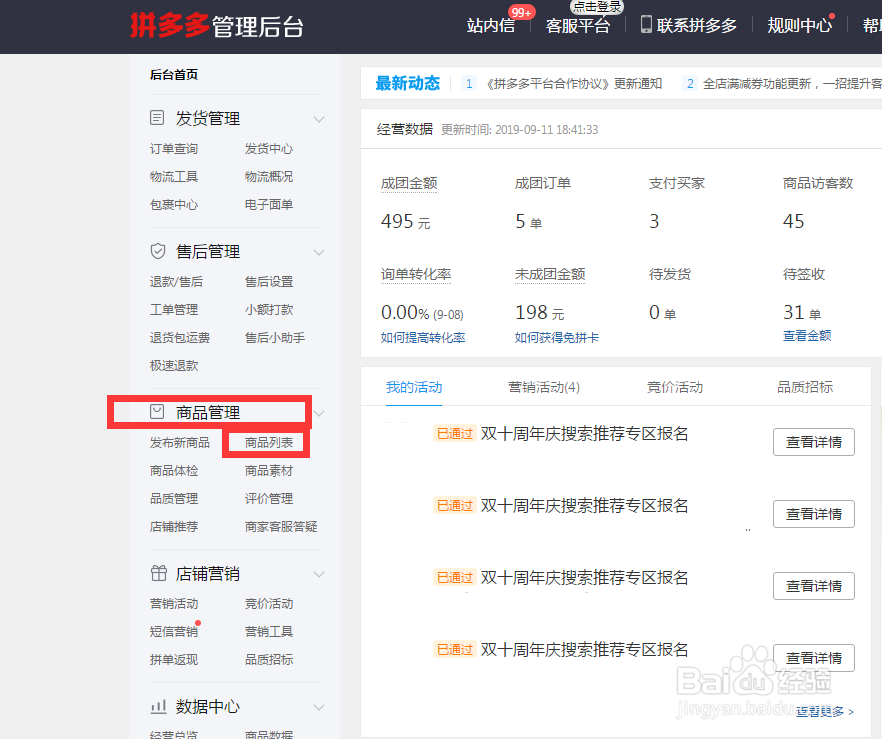Click the phone icon beside 联系拼多多
This screenshot has width=882, height=739.
[x=646, y=25]
